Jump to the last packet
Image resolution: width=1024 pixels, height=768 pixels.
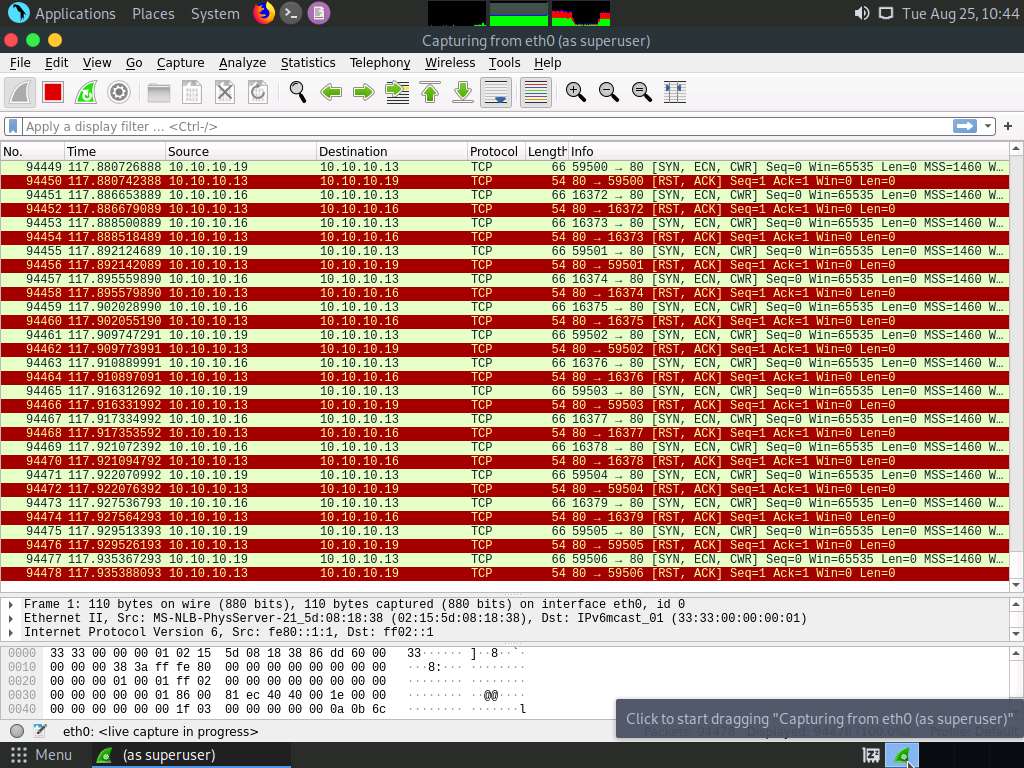[x=462, y=92]
